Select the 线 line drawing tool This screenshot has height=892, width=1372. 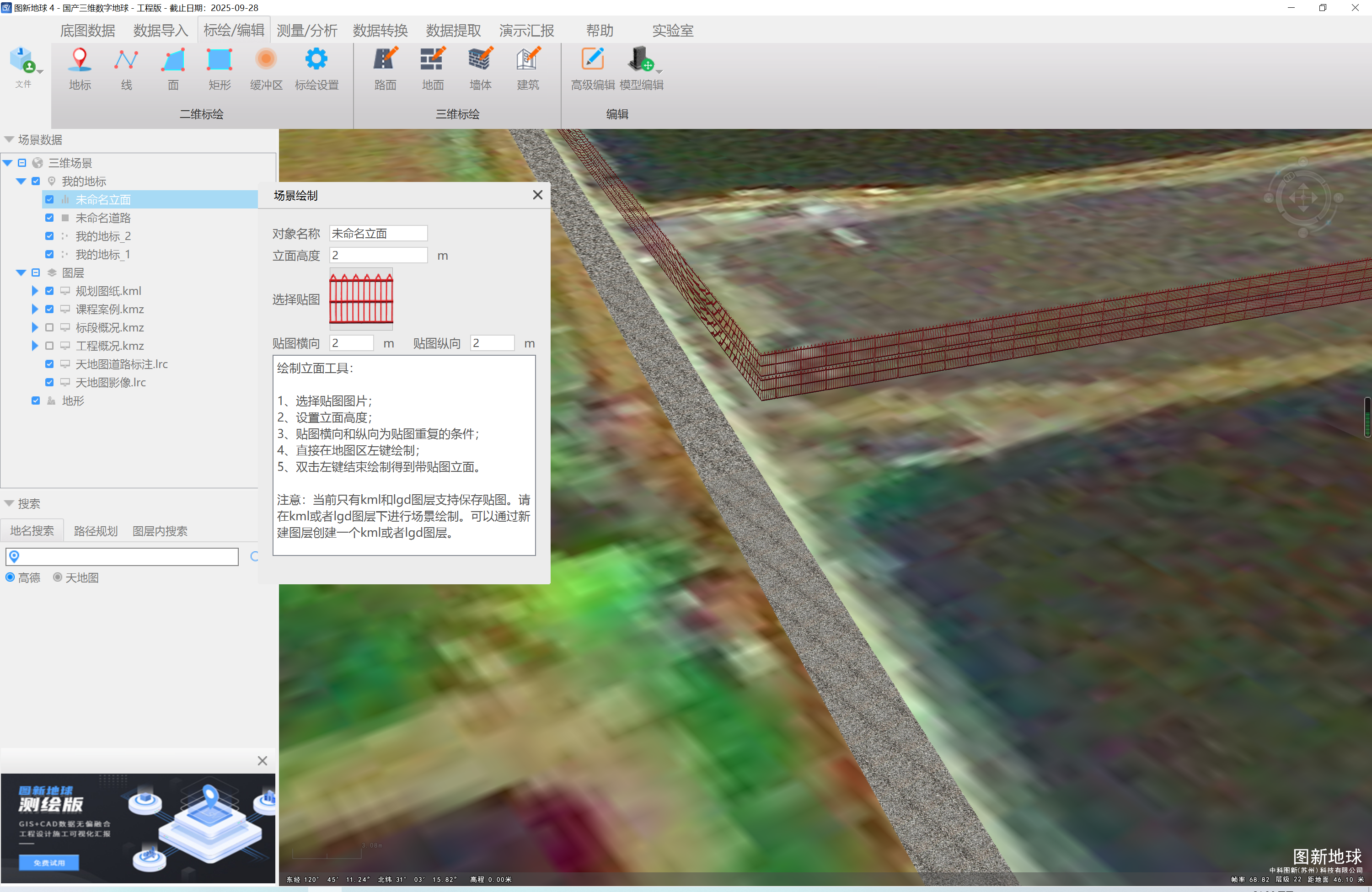click(x=126, y=59)
